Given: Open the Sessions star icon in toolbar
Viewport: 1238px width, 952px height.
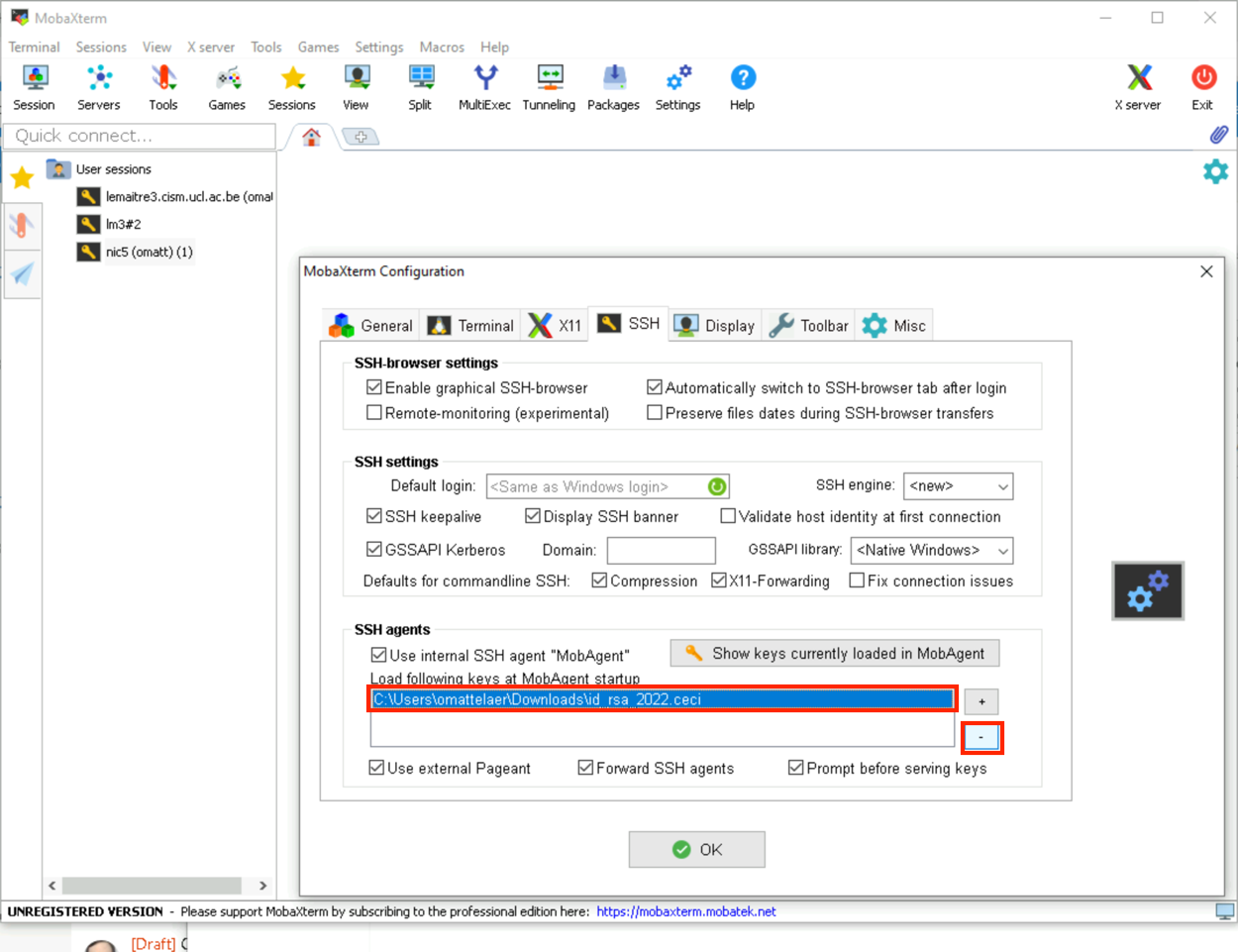Looking at the screenshot, I should pyautogui.click(x=292, y=87).
